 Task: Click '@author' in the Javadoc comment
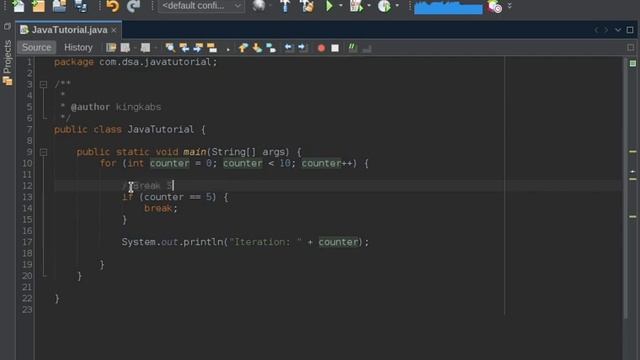click(90, 107)
